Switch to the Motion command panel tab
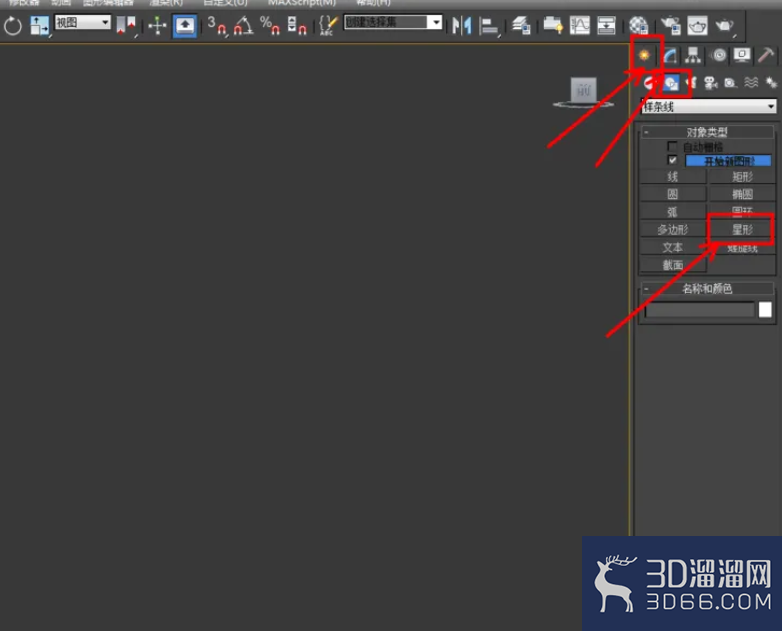Image resolution: width=782 pixels, height=631 pixels. [718, 55]
